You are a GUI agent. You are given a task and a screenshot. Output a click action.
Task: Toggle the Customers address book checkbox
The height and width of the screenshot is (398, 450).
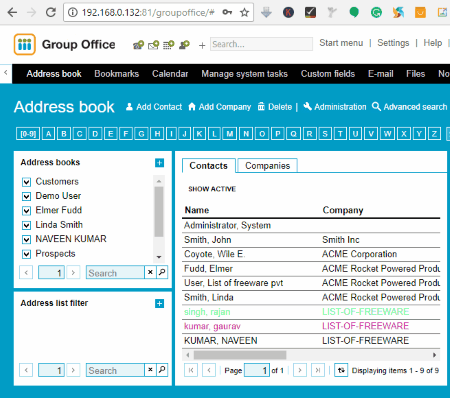(x=26, y=182)
